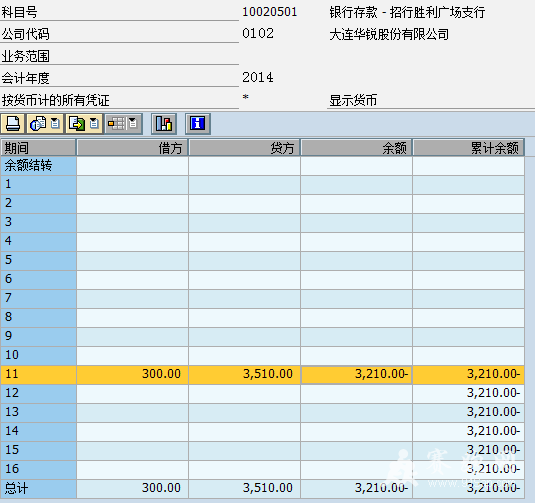535x503 pixels.
Task: Open the views dropdown arrow
Action: click(x=56, y=124)
